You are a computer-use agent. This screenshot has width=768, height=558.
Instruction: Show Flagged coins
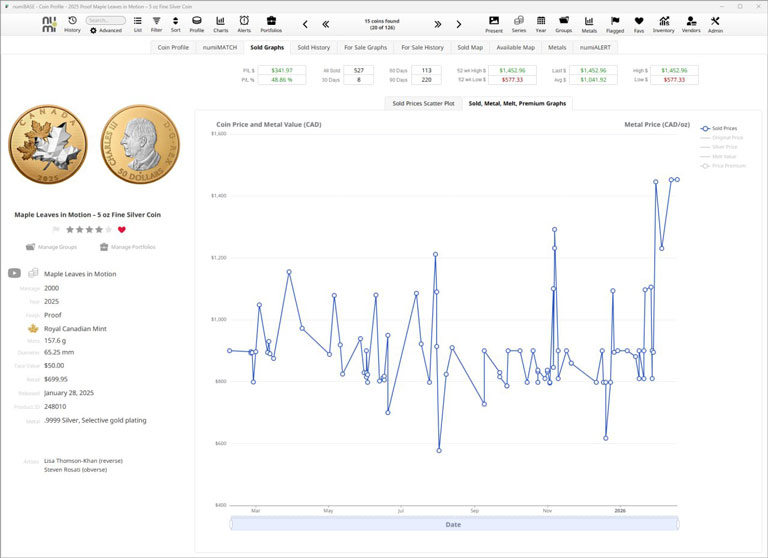pos(615,24)
